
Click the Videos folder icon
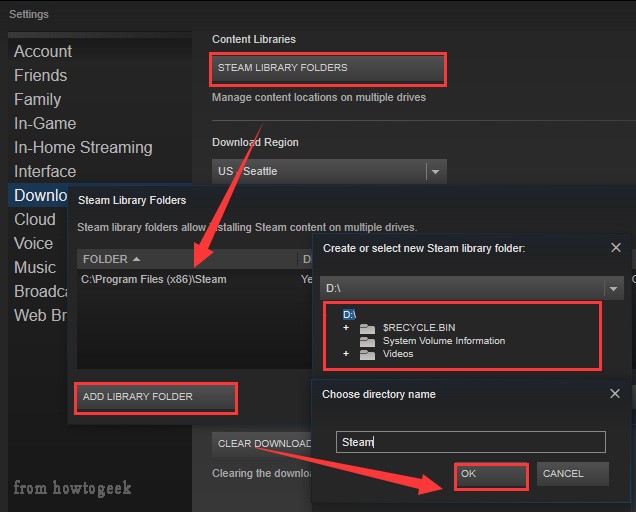[367, 354]
